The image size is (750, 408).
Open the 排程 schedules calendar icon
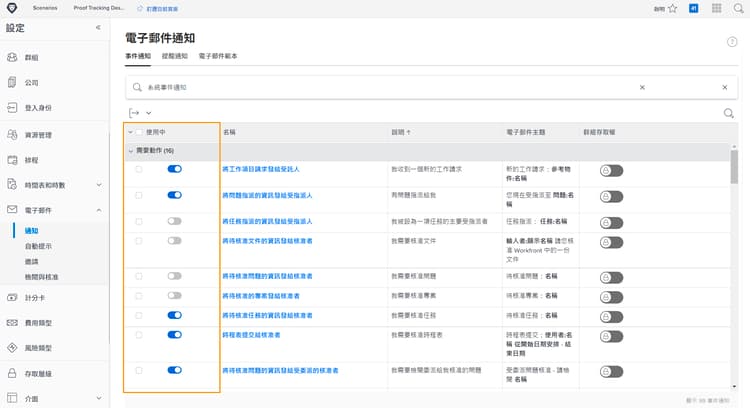click(x=12, y=160)
